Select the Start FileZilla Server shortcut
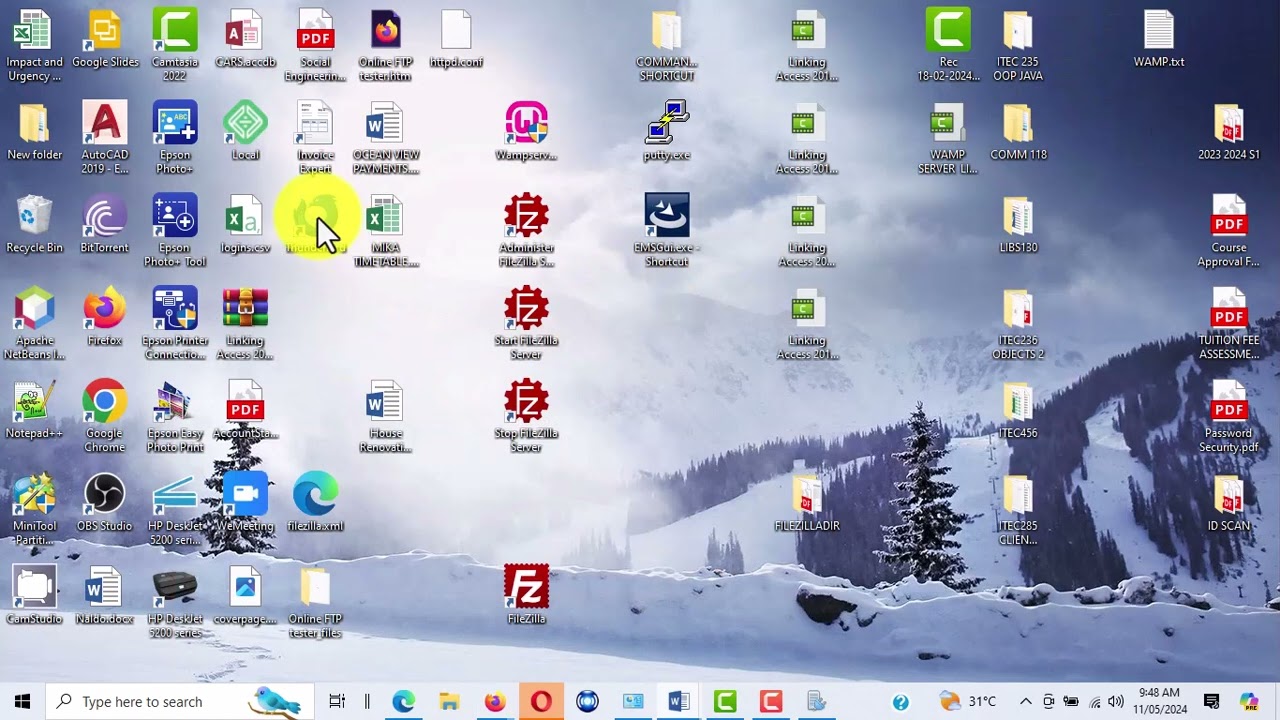The image size is (1280, 720). 526,325
